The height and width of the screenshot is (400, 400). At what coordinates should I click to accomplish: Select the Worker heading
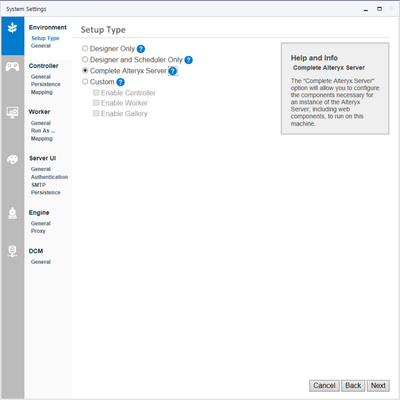click(x=39, y=112)
